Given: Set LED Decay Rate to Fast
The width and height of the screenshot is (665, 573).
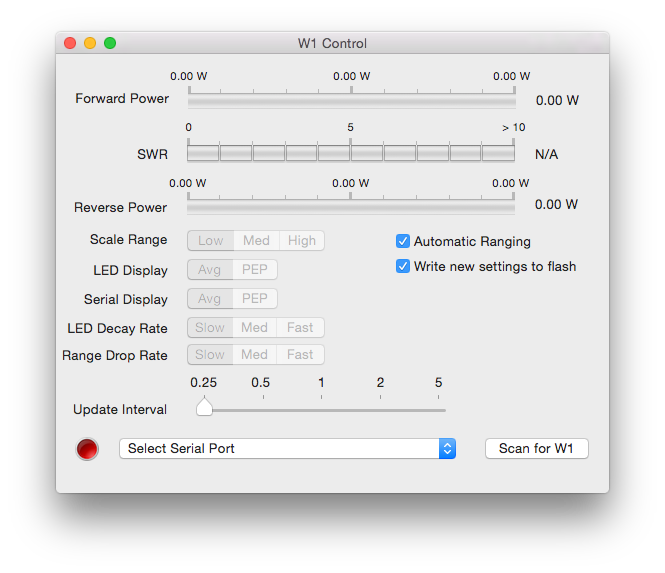Looking at the screenshot, I should tap(300, 327).
